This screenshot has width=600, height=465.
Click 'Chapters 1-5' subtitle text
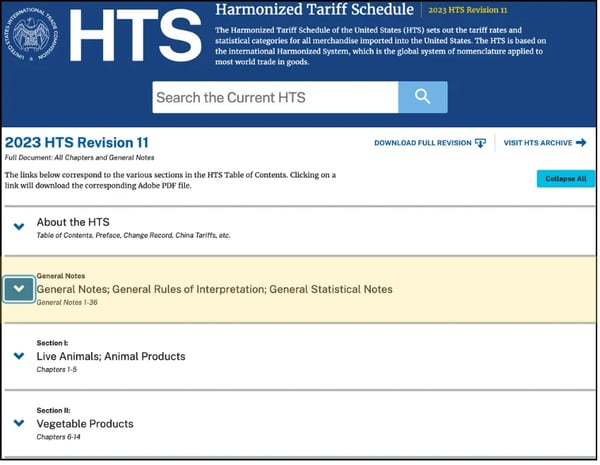pyautogui.click(x=57, y=369)
